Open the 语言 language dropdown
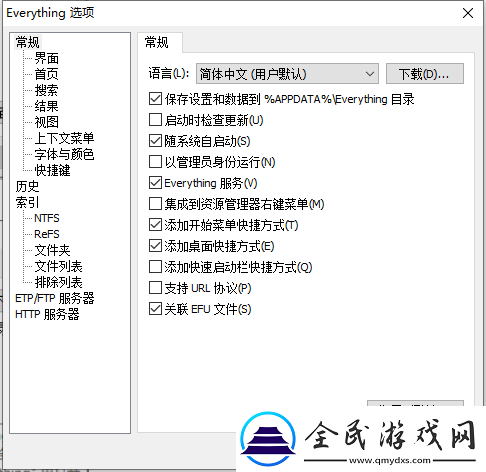Screen dimensions: 486x472 pos(287,74)
